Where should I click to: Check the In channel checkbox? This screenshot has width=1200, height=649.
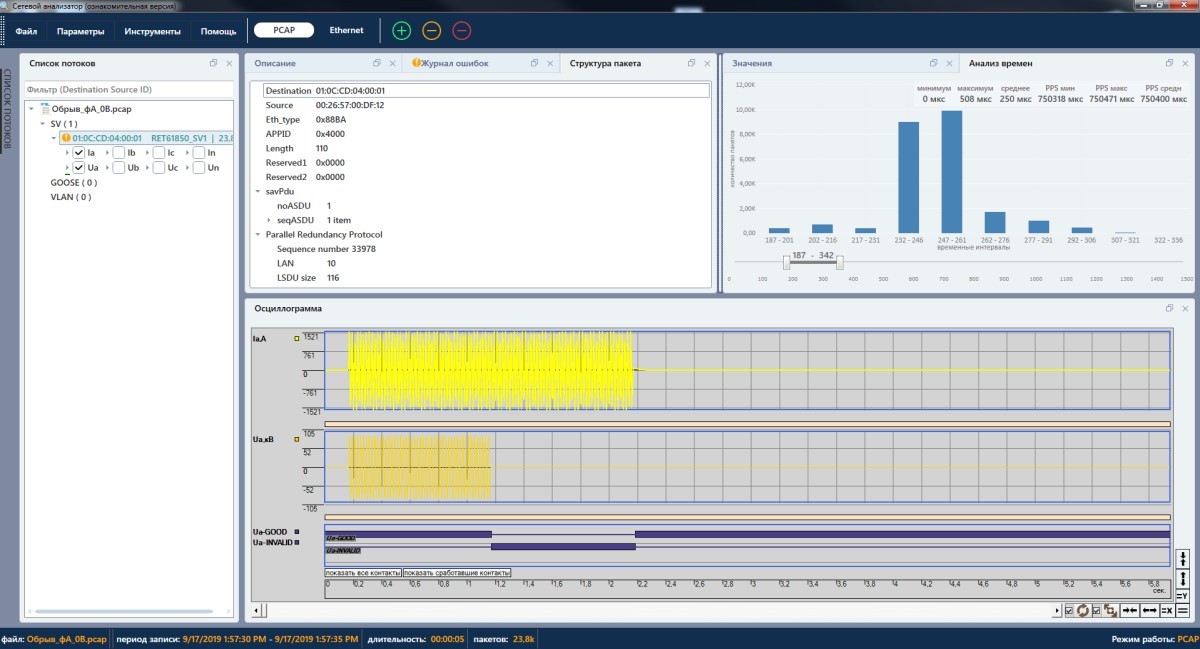[x=199, y=153]
